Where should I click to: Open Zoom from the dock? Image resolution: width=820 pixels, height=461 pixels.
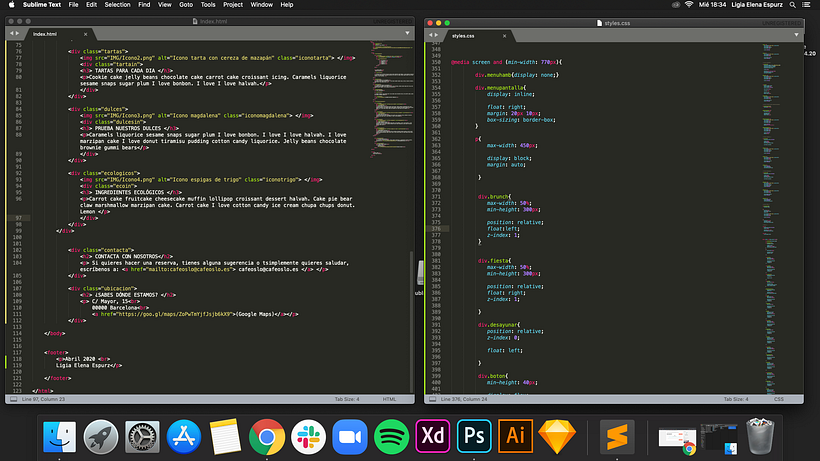pyautogui.click(x=350, y=436)
